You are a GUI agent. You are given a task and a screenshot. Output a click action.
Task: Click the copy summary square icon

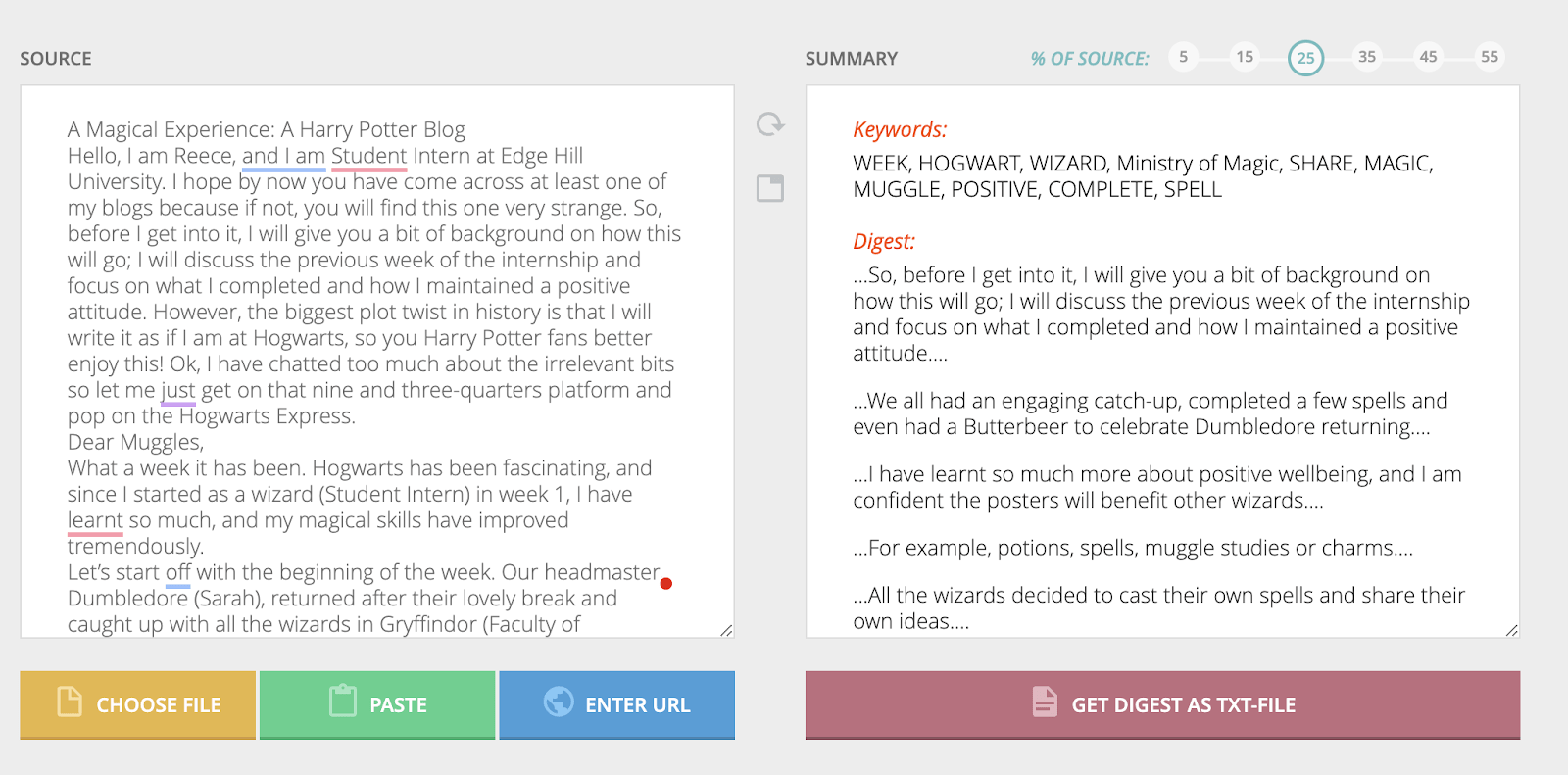click(x=770, y=188)
